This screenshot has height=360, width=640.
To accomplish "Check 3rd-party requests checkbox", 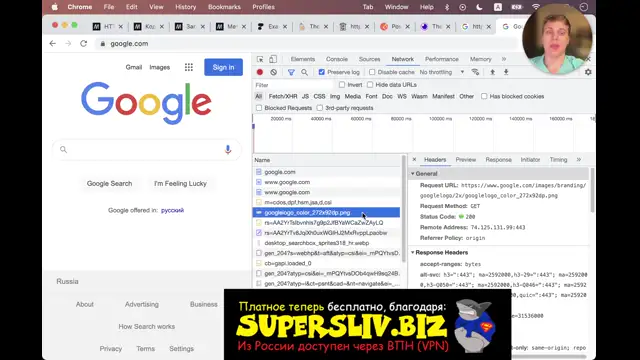I will click(x=320, y=108).
